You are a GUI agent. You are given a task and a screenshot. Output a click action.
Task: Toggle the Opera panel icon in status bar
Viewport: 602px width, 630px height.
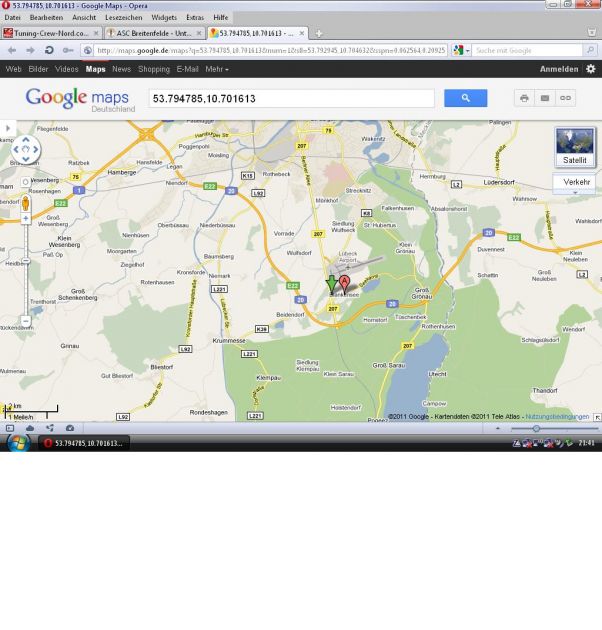click(x=10, y=428)
